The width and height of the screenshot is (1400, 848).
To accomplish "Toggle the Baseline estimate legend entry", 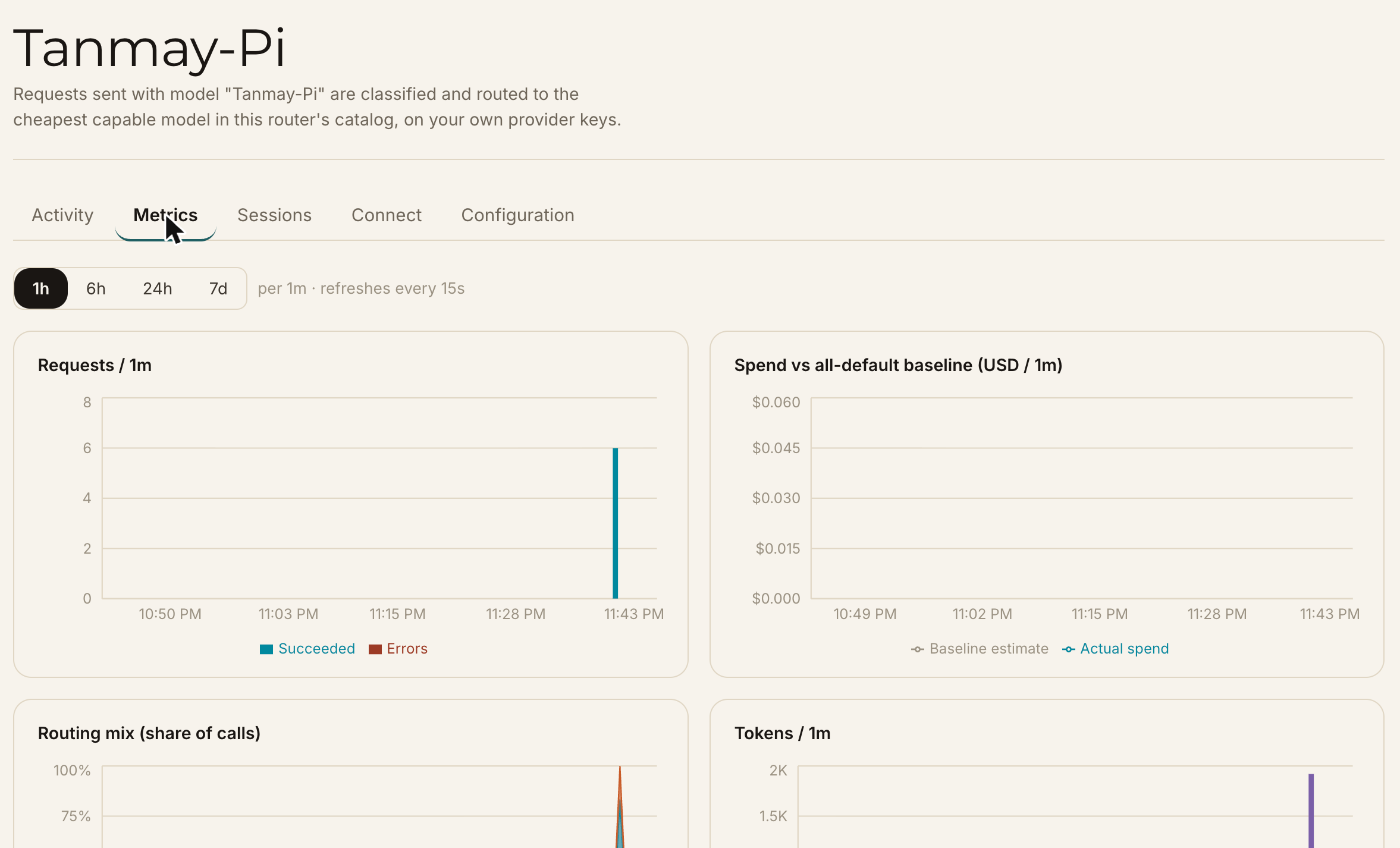I will point(980,649).
